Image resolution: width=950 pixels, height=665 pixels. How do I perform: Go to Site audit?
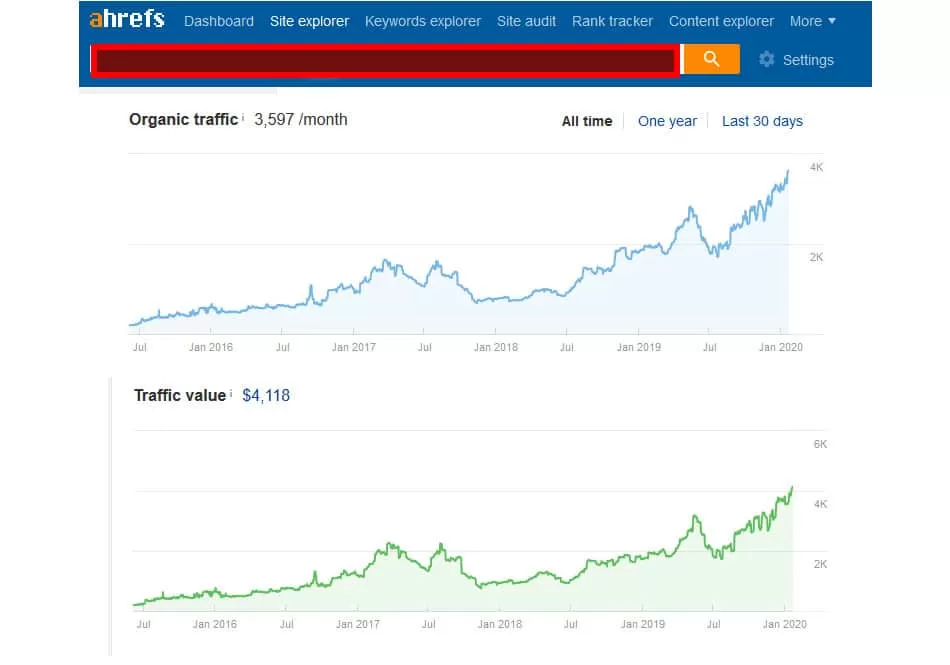526,21
